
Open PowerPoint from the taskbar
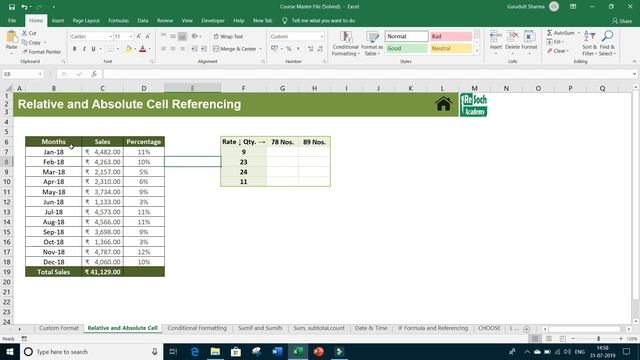click(x=318, y=351)
